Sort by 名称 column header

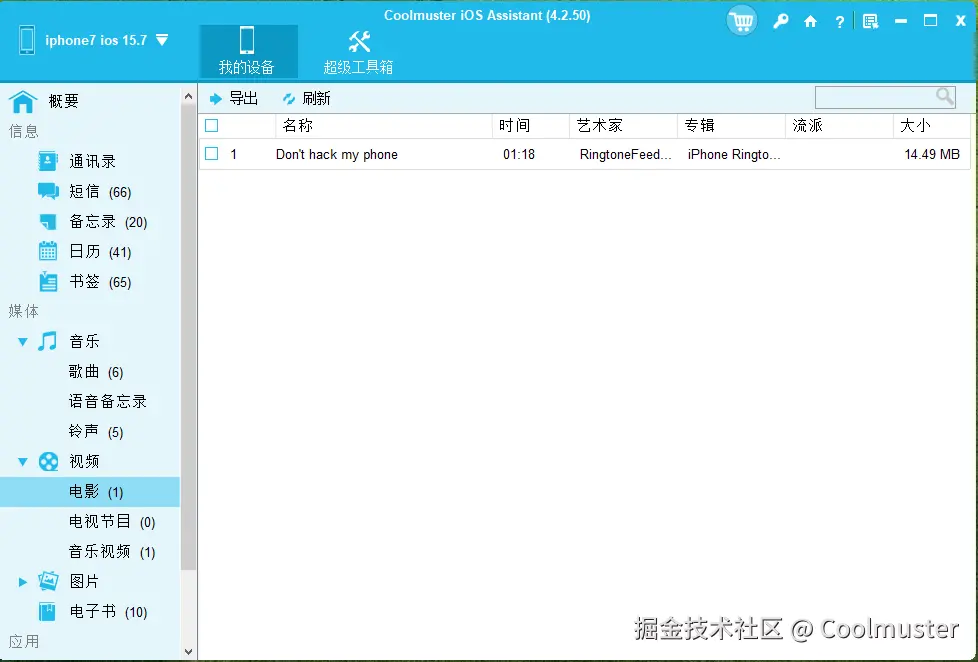pos(384,125)
